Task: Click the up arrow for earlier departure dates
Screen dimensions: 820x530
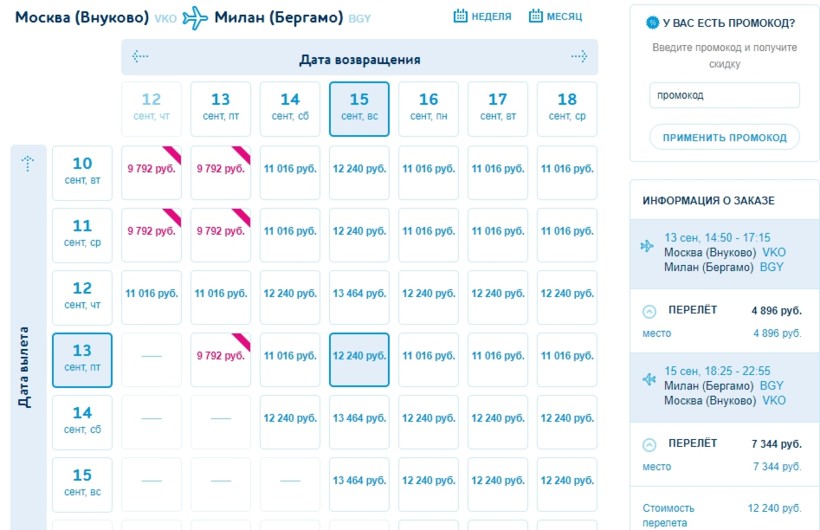Action: 28,164
